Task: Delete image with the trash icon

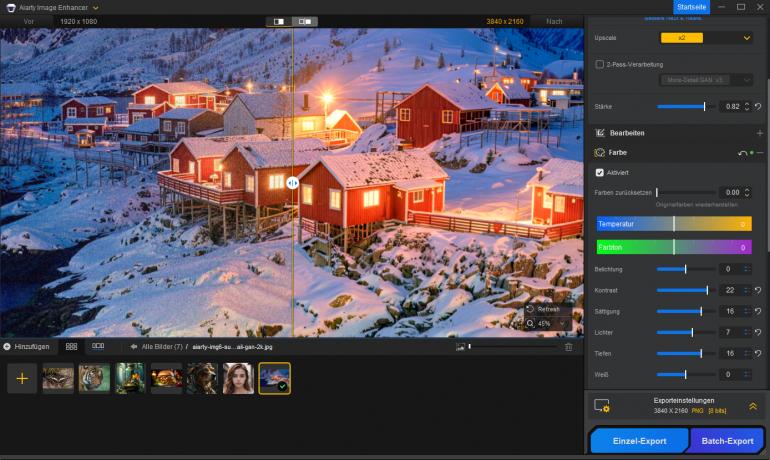Action: click(569, 347)
